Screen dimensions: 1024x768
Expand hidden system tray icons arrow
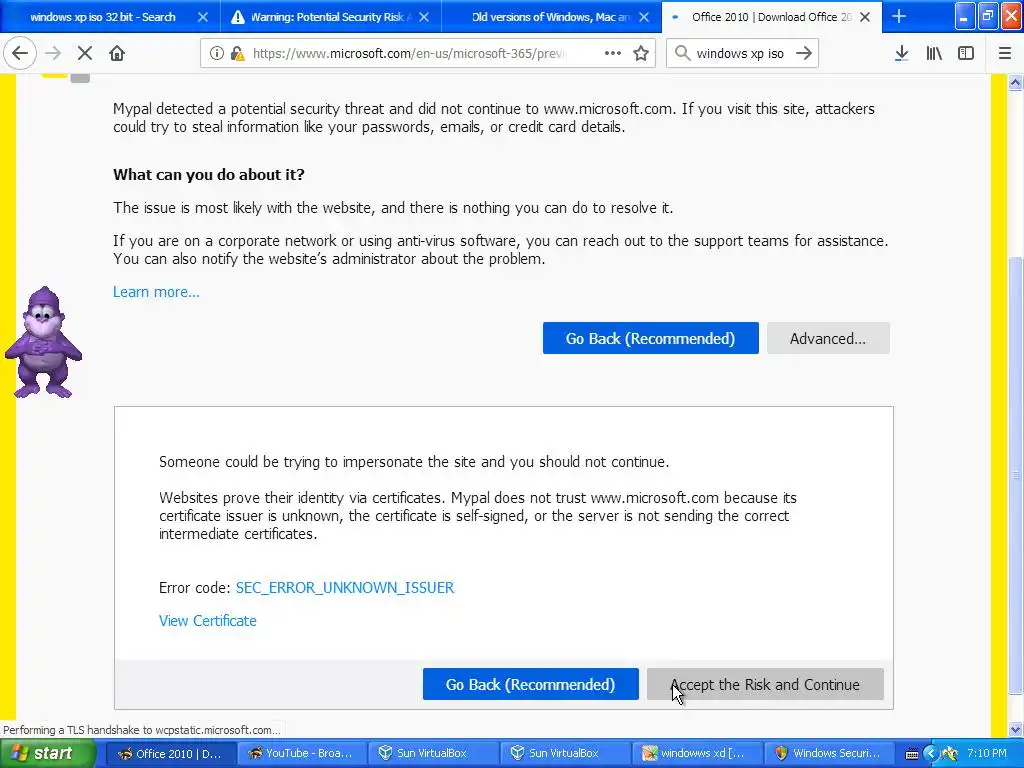click(931, 754)
